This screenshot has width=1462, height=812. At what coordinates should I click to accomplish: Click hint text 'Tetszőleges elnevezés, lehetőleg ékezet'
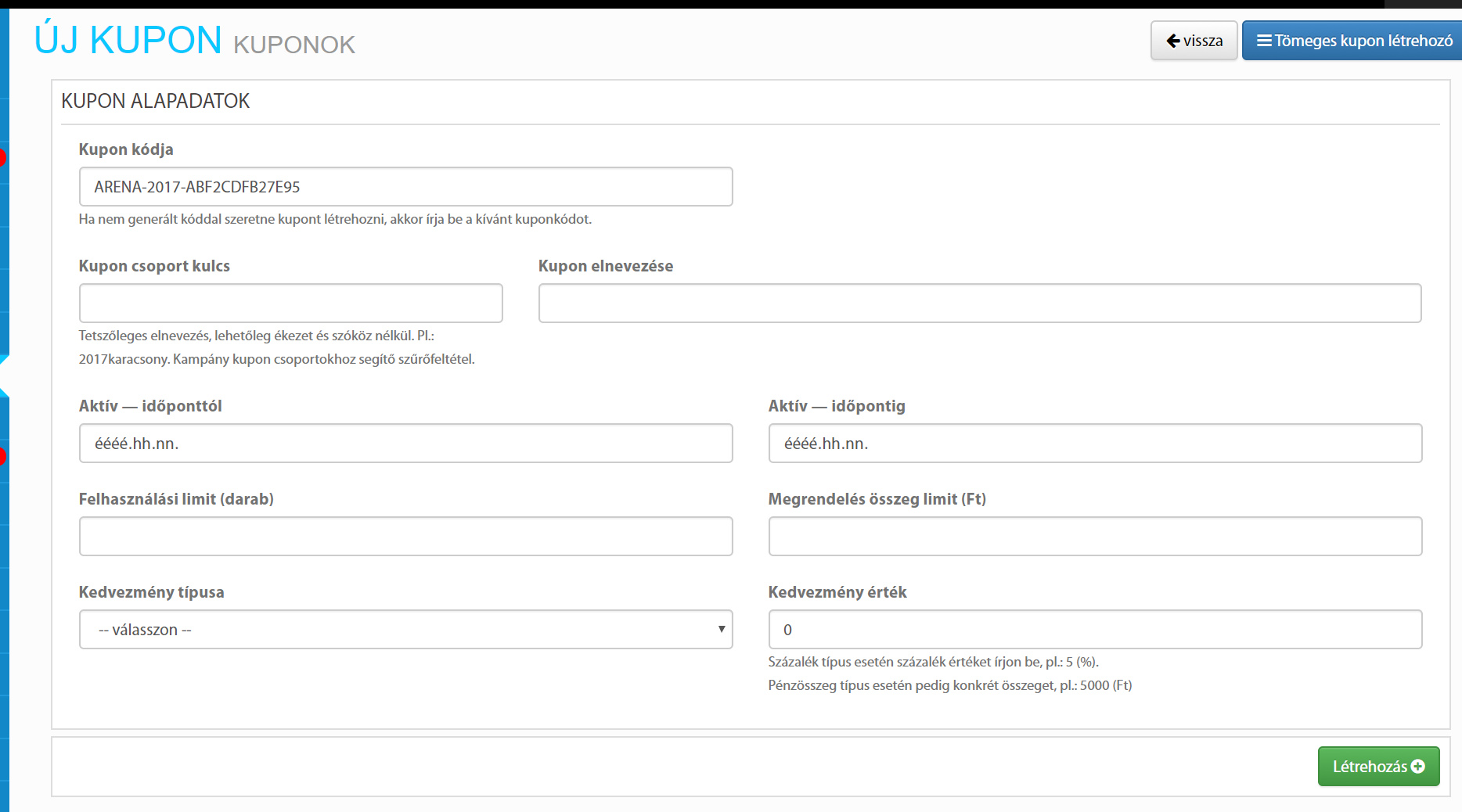click(x=276, y=347)
